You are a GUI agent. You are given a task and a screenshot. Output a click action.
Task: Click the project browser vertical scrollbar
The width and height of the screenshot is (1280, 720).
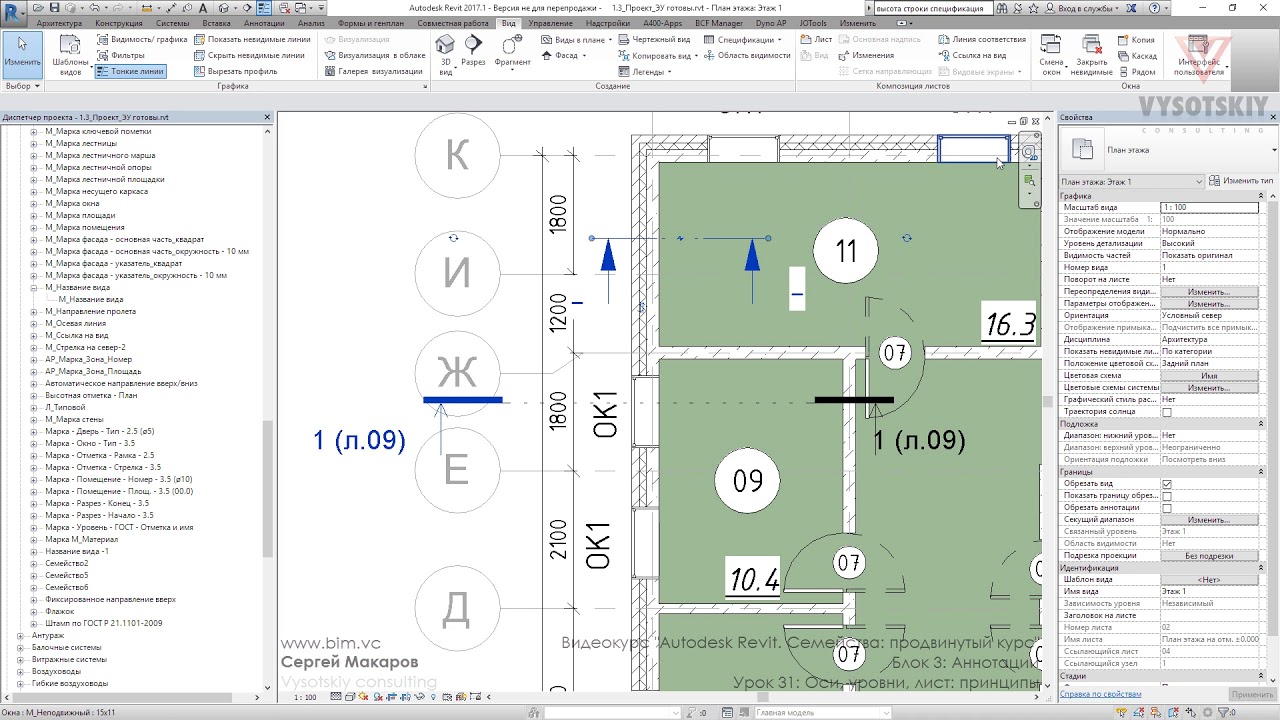click(x=267, y=488)
